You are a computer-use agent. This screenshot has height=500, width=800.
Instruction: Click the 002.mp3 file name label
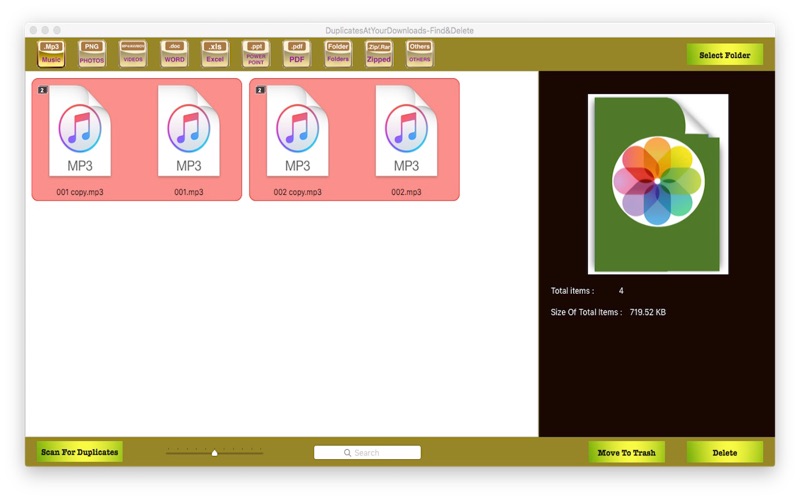(406, 192)
